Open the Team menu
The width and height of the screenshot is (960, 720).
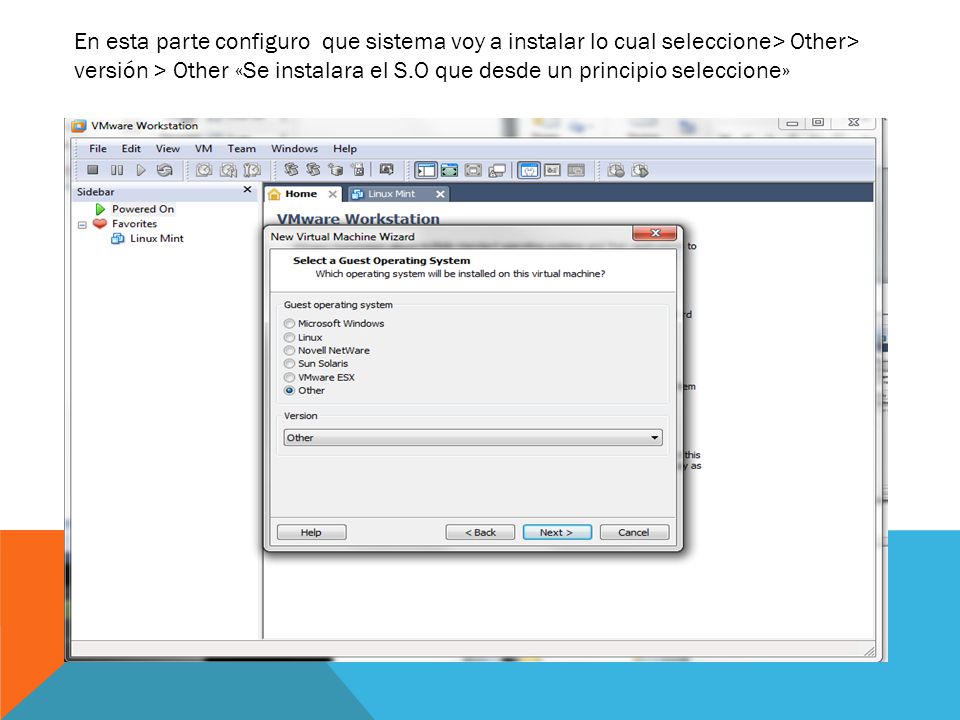(x=242, y=149)
